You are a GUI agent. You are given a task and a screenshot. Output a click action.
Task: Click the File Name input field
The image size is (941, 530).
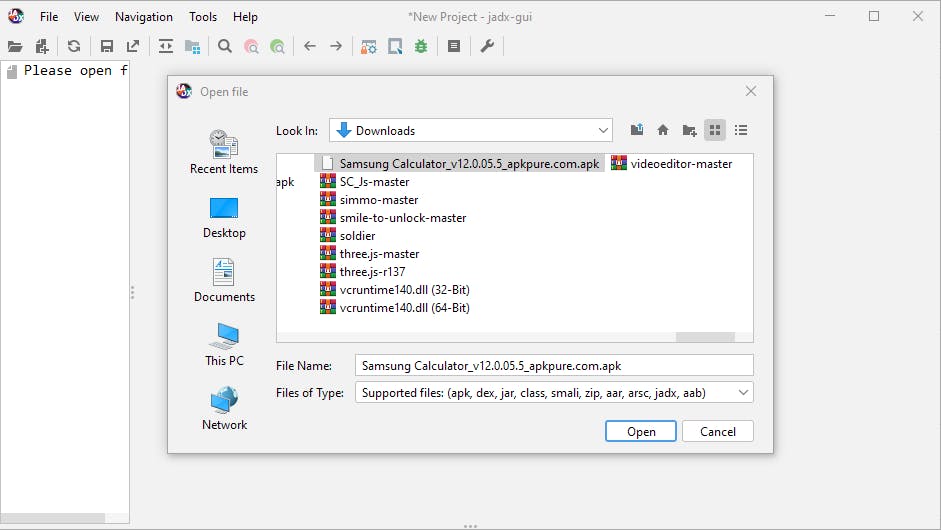[x=554, y=366]
